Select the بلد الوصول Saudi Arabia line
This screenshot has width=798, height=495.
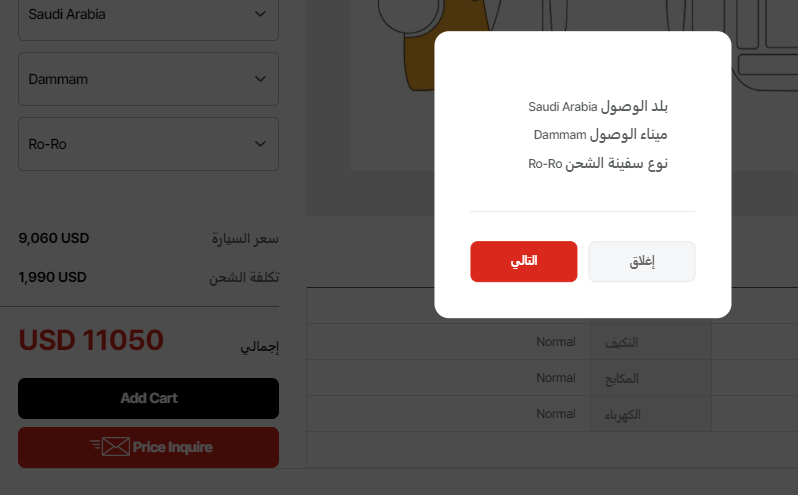pyautogui.click(x=598, y=106)
